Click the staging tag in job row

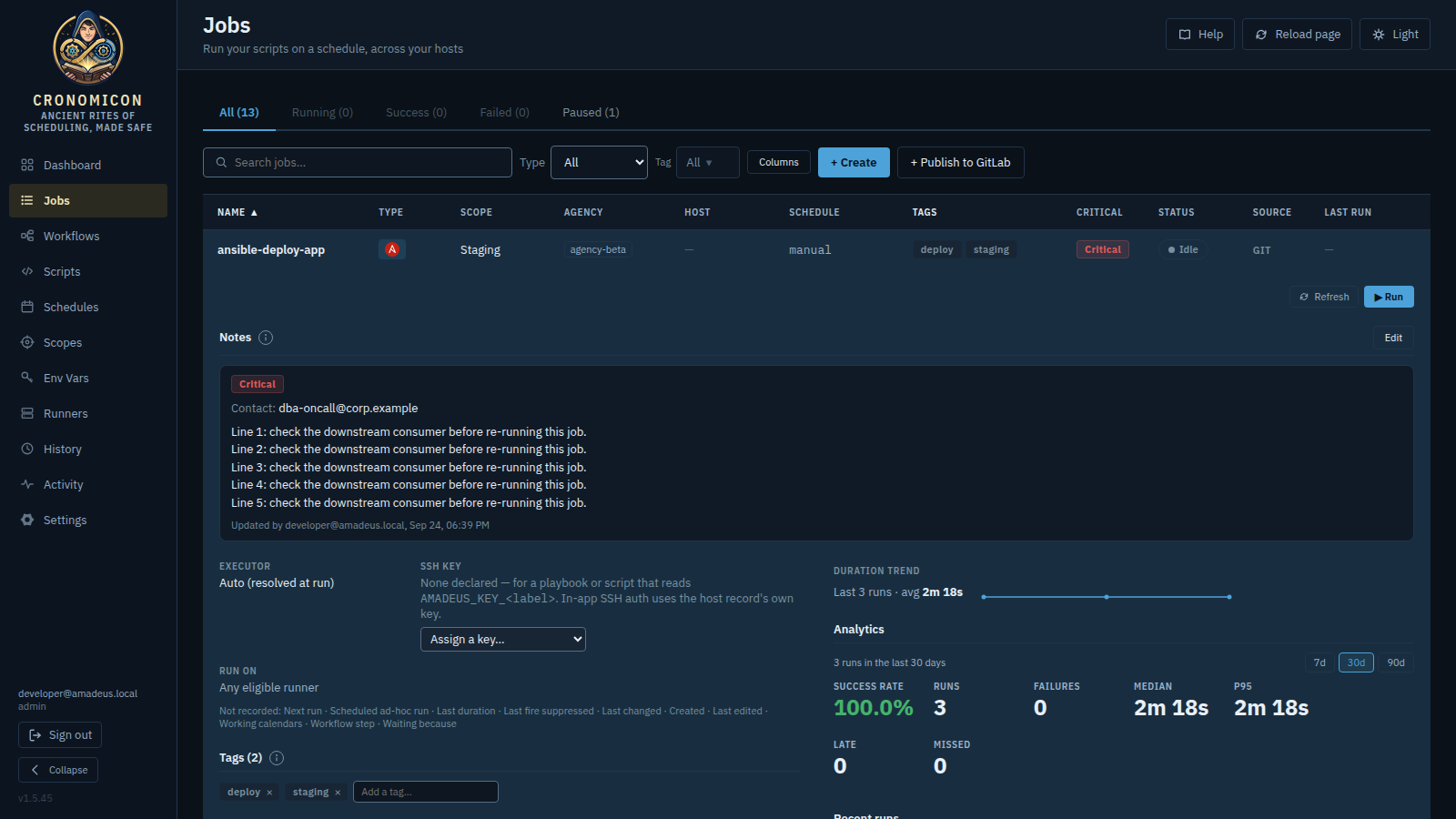[991, 249]
